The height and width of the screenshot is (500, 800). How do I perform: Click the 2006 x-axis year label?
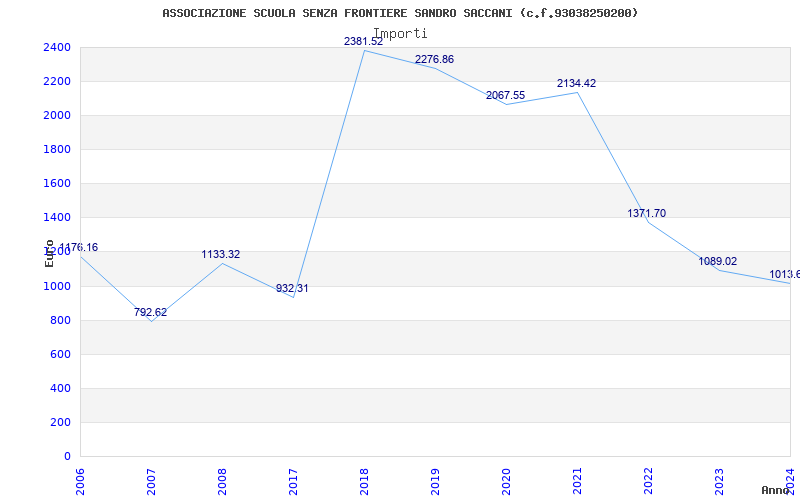(x=80, y=481)
